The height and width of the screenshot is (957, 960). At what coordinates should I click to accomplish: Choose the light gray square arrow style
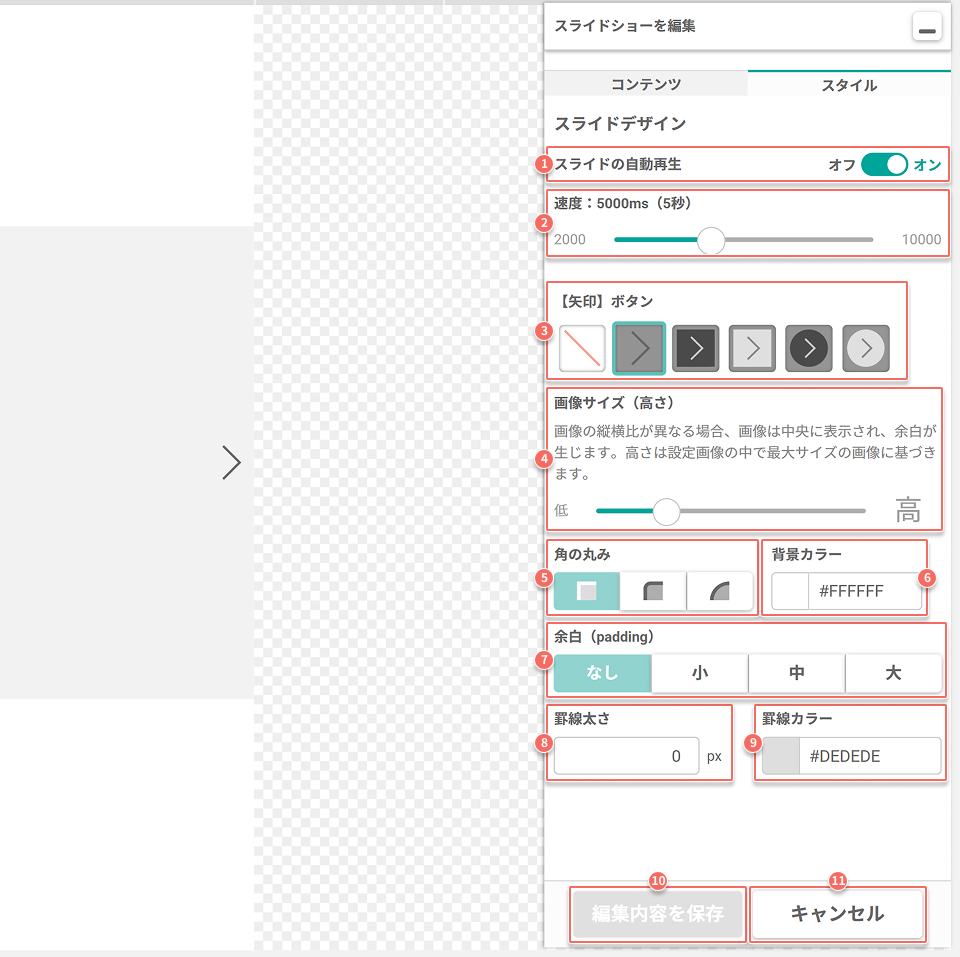(752, 348)
